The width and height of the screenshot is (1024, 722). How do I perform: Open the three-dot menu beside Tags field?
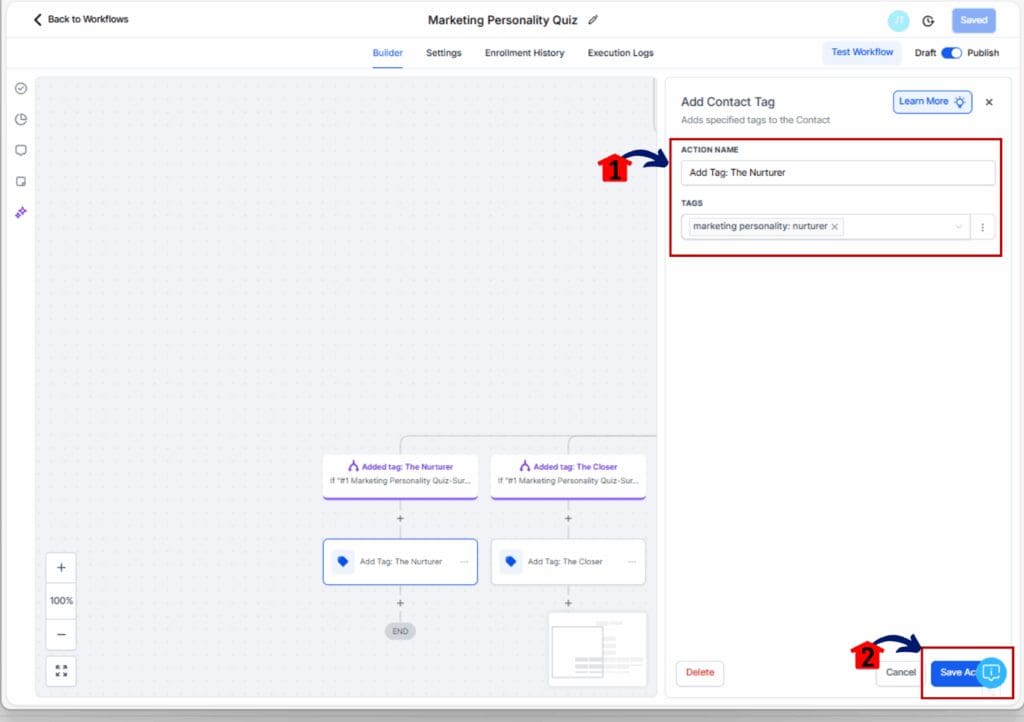(983, 226)
